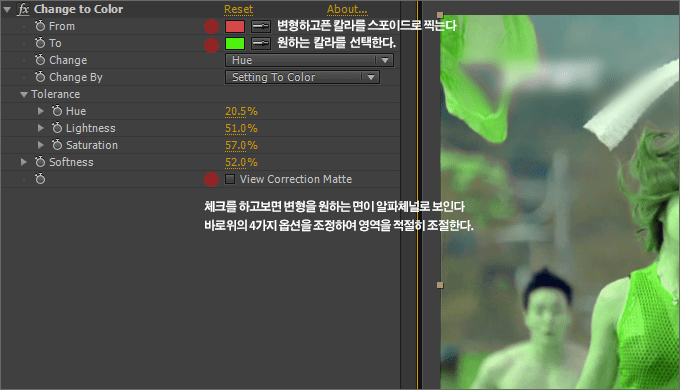The image size is (680, 390).
Task: Select the Tolerance group label
Action: 56,94
